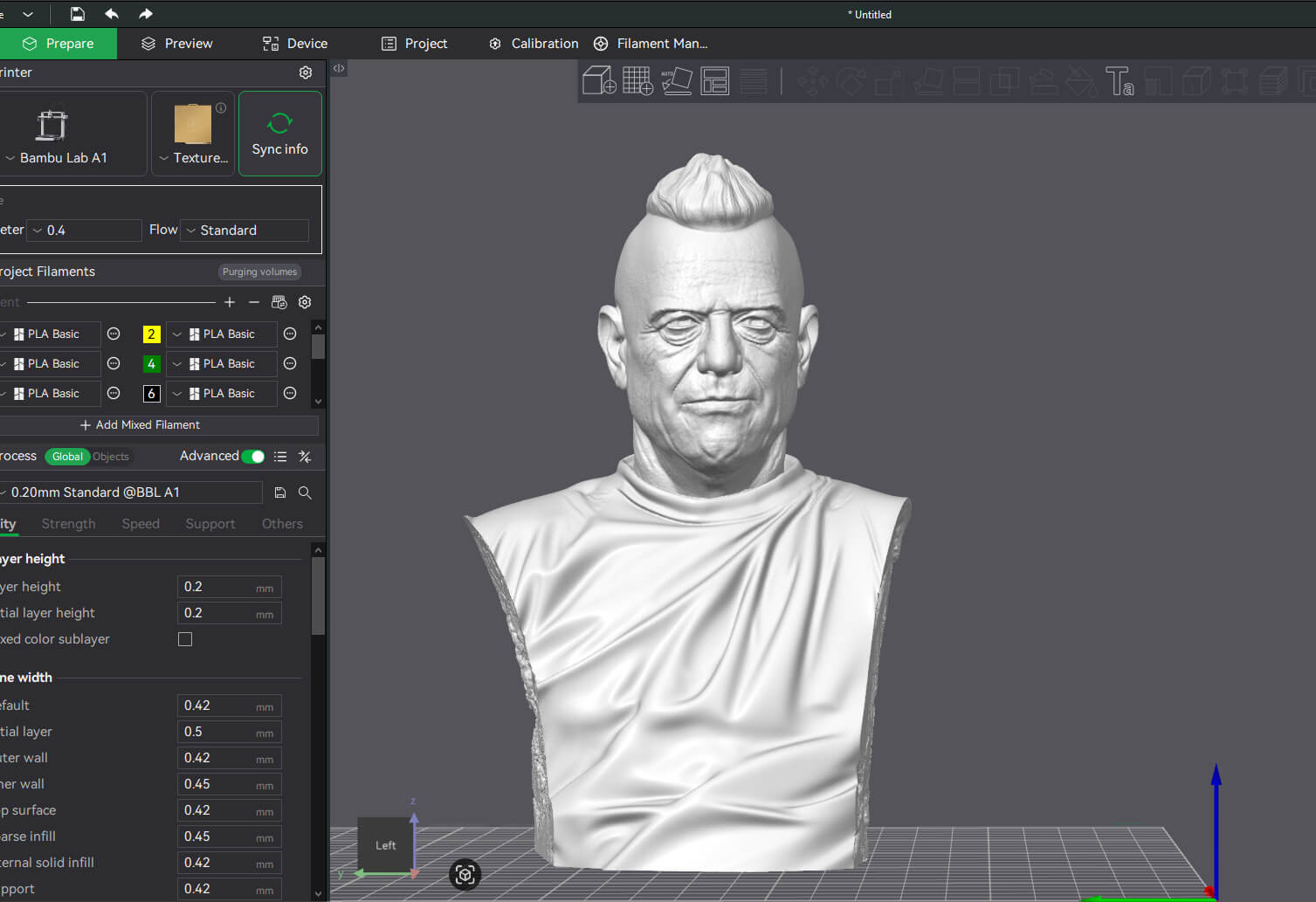This screenshot has height=902, width=1316.
Task: Click the sidebar collapse icon
Action: click(x=339, y=68)
